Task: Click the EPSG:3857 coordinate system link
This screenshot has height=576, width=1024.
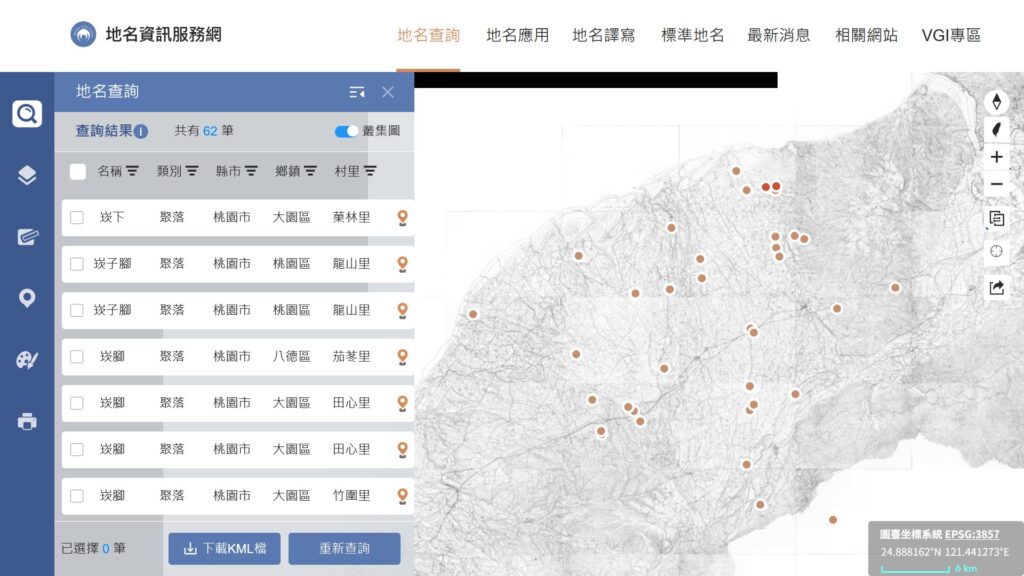Action: pyautogui.click(x=972, y=534)
